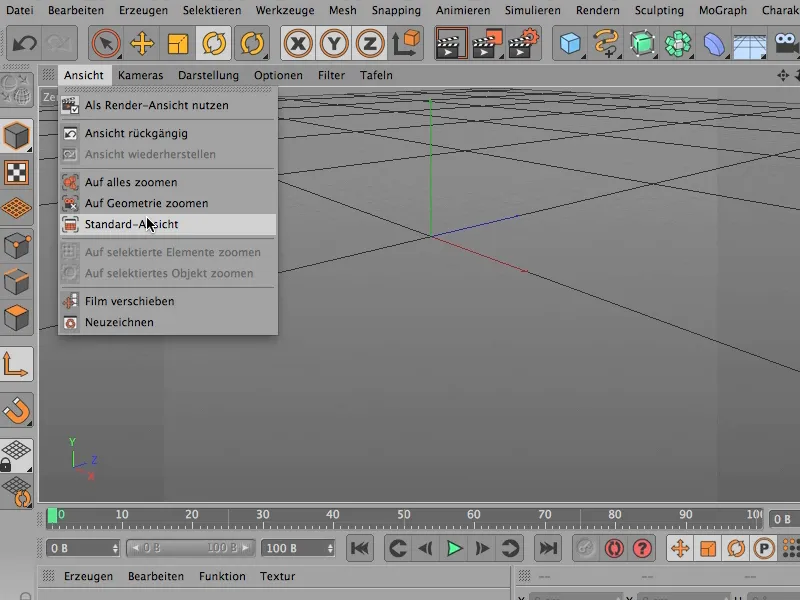Select the Move tool in the toolbar
Image resolution: width=800 pixels, height=600 pixels.
tap(141, 42)
